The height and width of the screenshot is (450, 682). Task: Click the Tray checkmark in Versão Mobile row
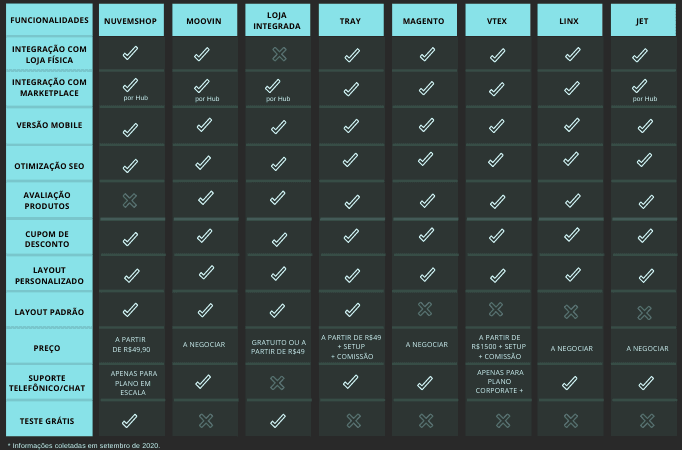351,126
